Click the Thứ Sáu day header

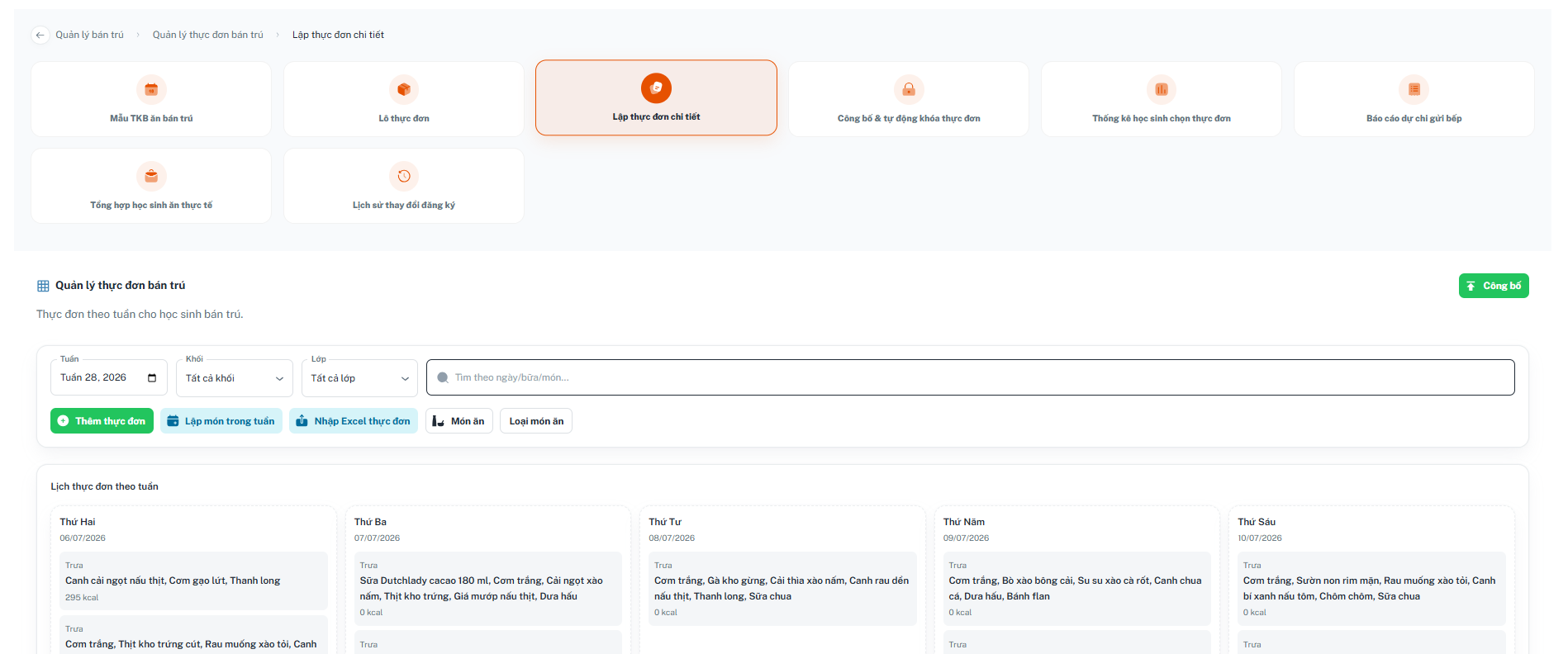point(1257,522)
